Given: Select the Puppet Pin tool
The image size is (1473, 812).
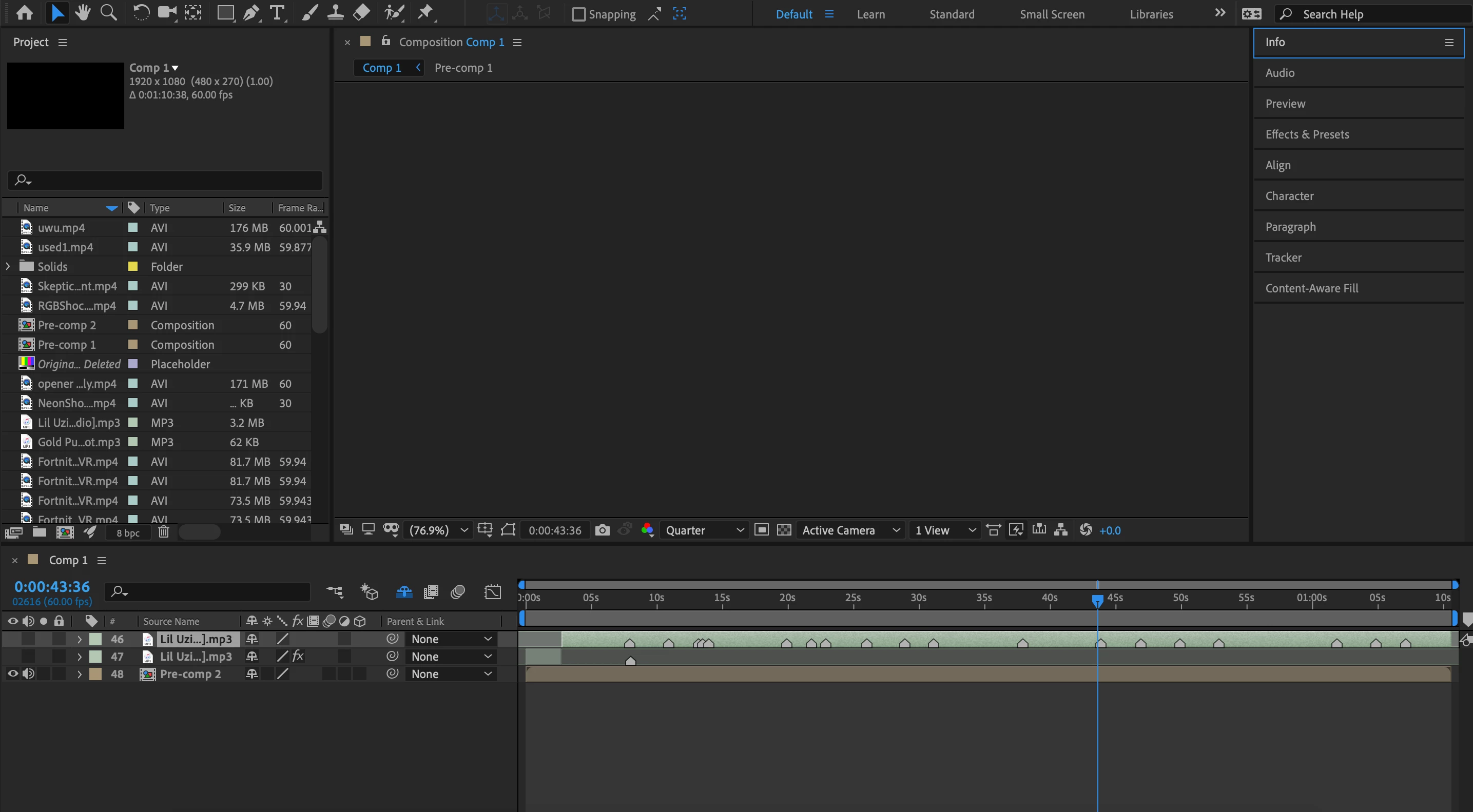Looking at the screenshot, I should coord(425,13).
